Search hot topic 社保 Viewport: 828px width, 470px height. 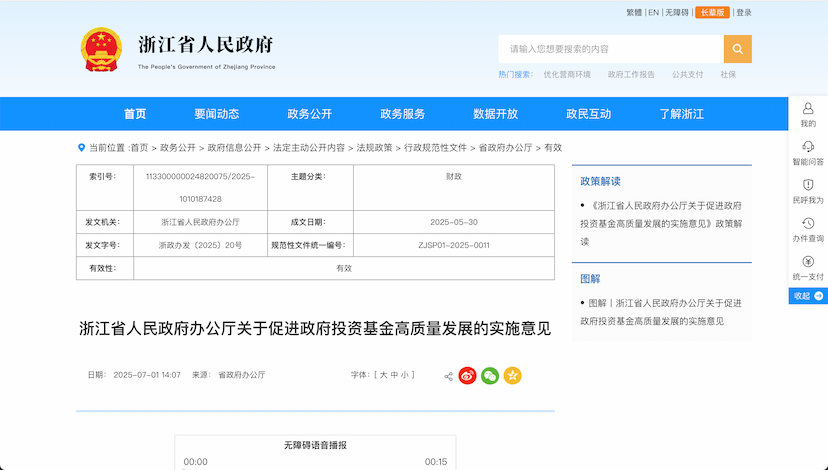click(728, 74)
